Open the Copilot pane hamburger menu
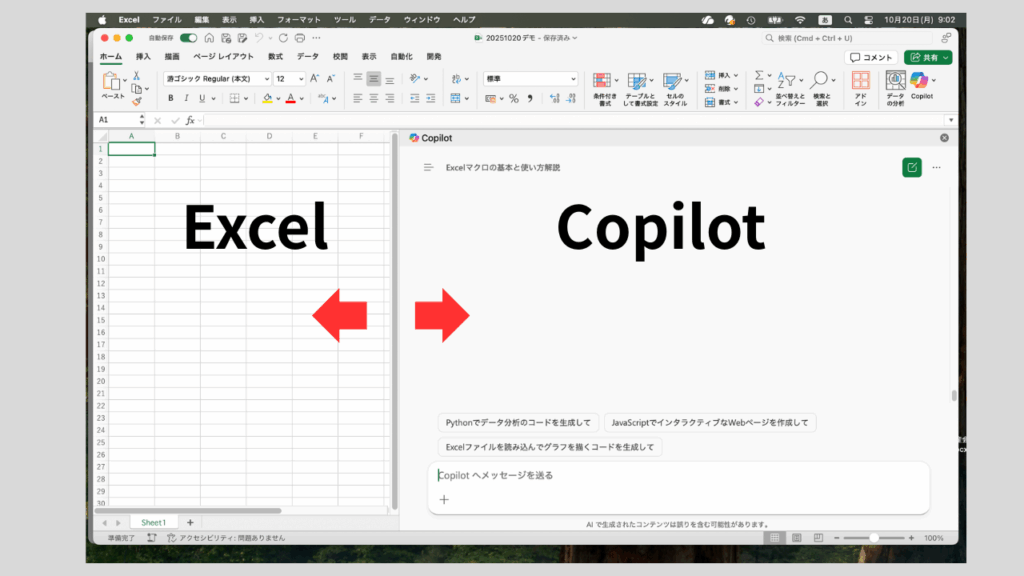 (427, 168)
